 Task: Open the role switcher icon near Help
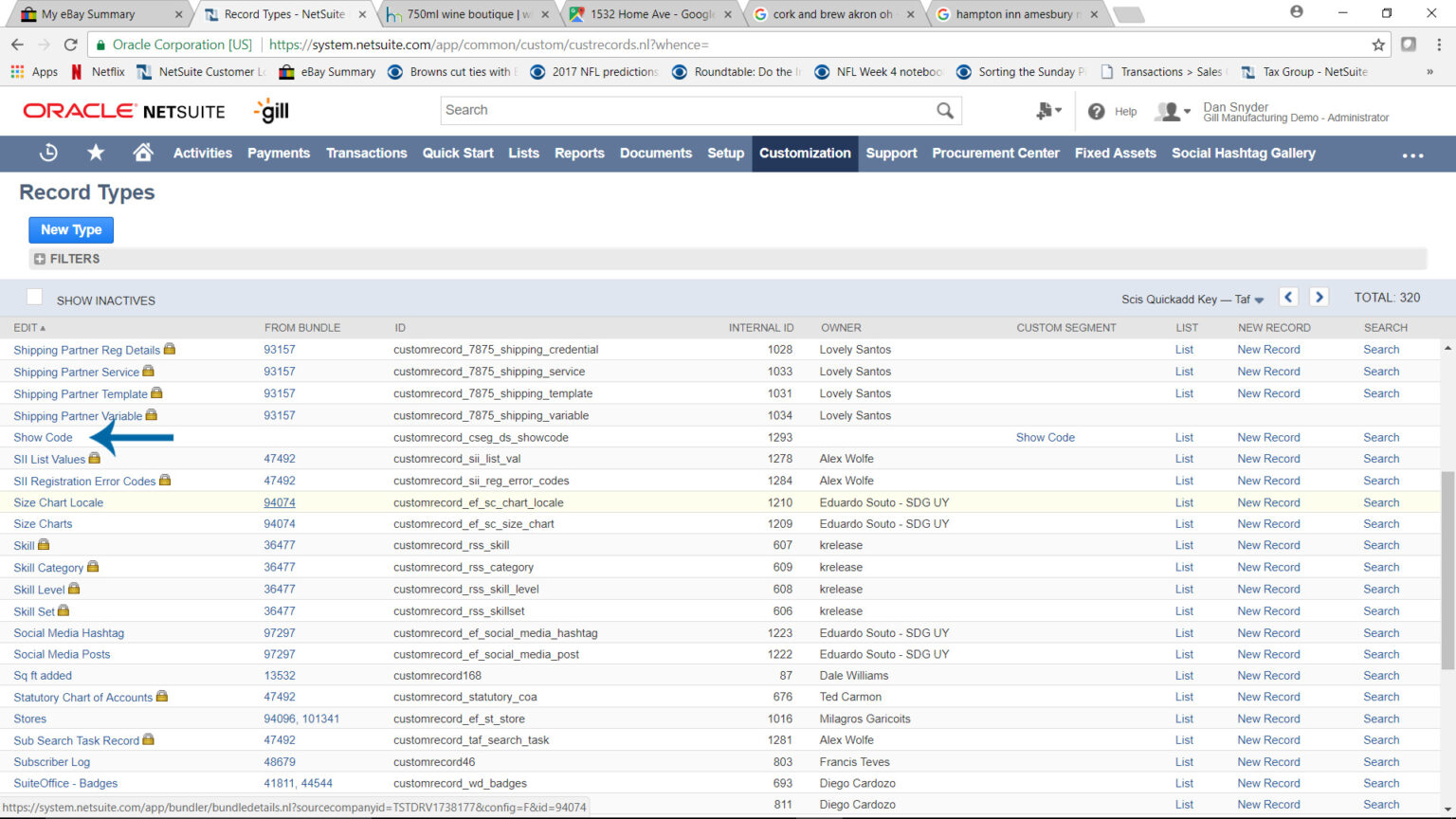tap(1046, 111)
